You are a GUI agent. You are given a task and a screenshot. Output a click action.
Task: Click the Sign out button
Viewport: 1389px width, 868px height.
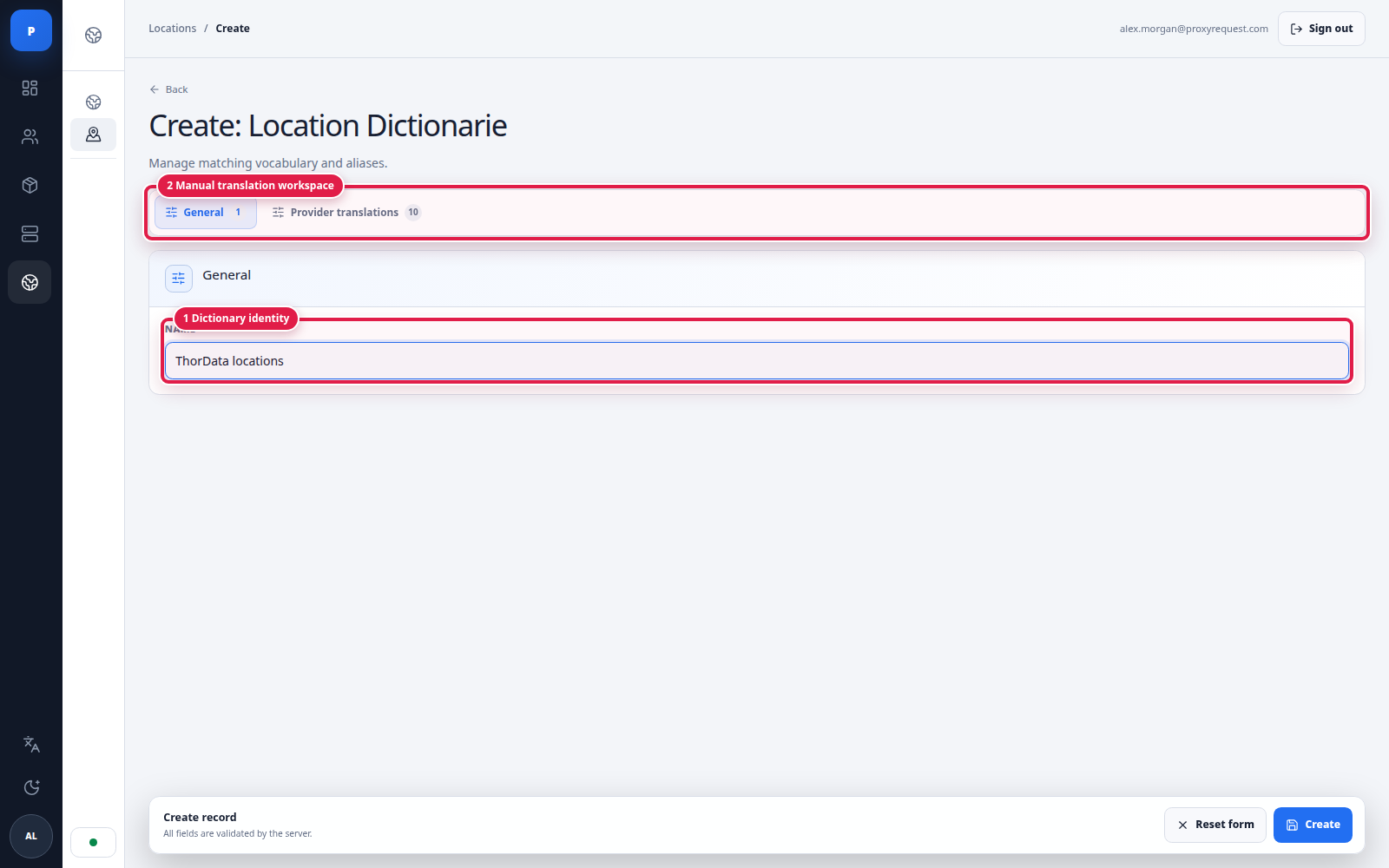[x=1321, y=29]
